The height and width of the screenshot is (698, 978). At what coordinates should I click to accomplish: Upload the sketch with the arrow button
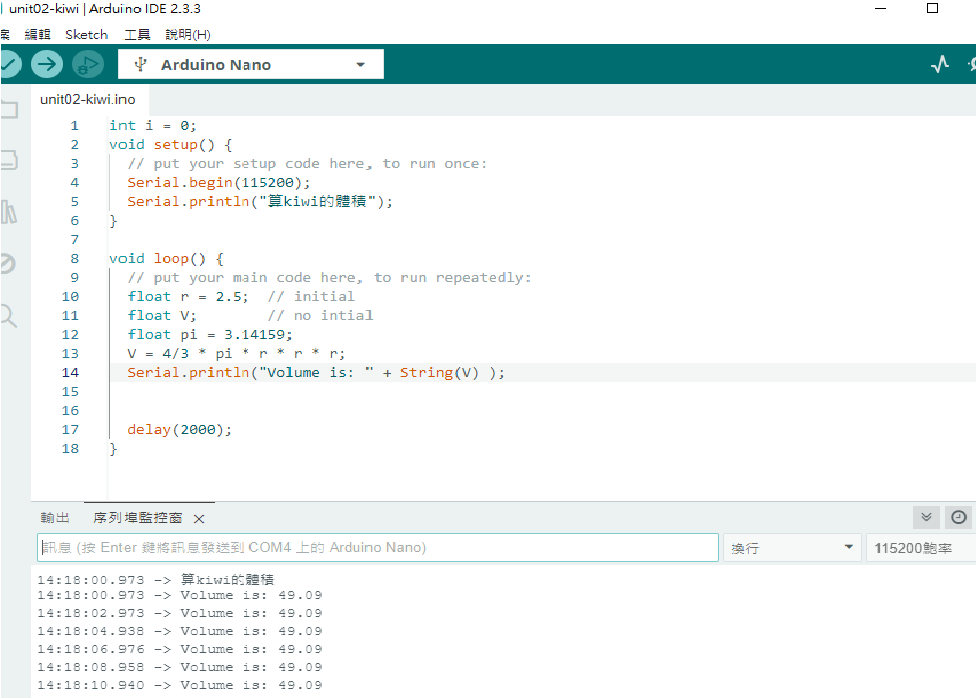pyautogui.click(x=46, y=65)
